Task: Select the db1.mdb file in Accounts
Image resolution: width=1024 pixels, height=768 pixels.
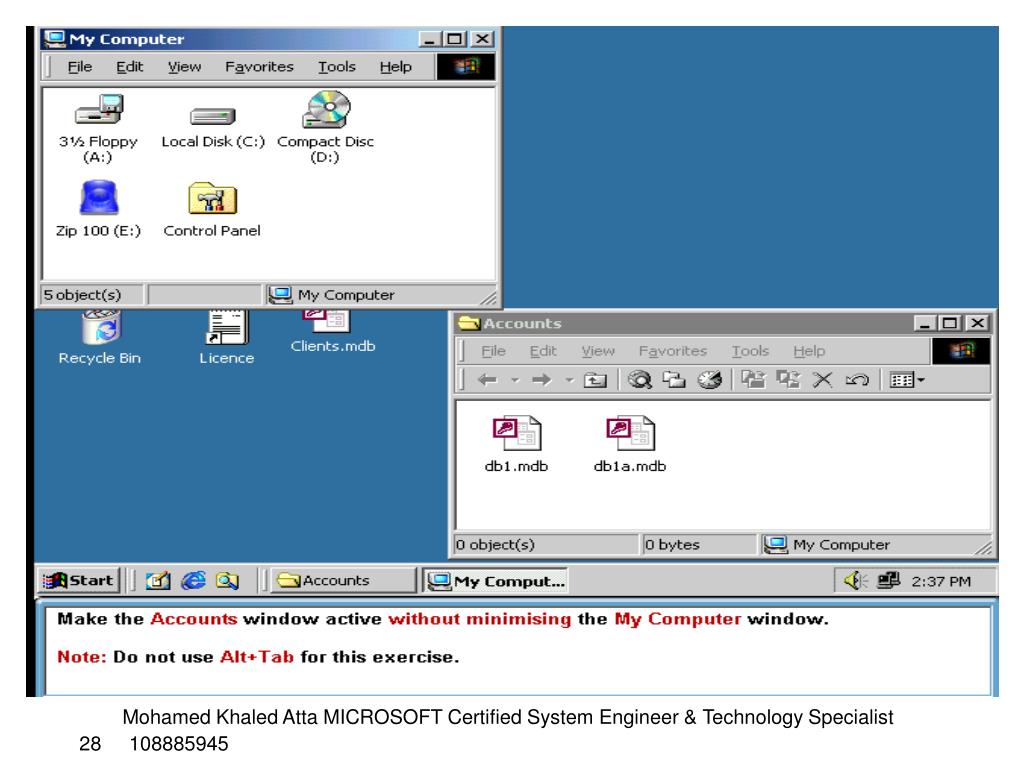Action: (516, 444)
